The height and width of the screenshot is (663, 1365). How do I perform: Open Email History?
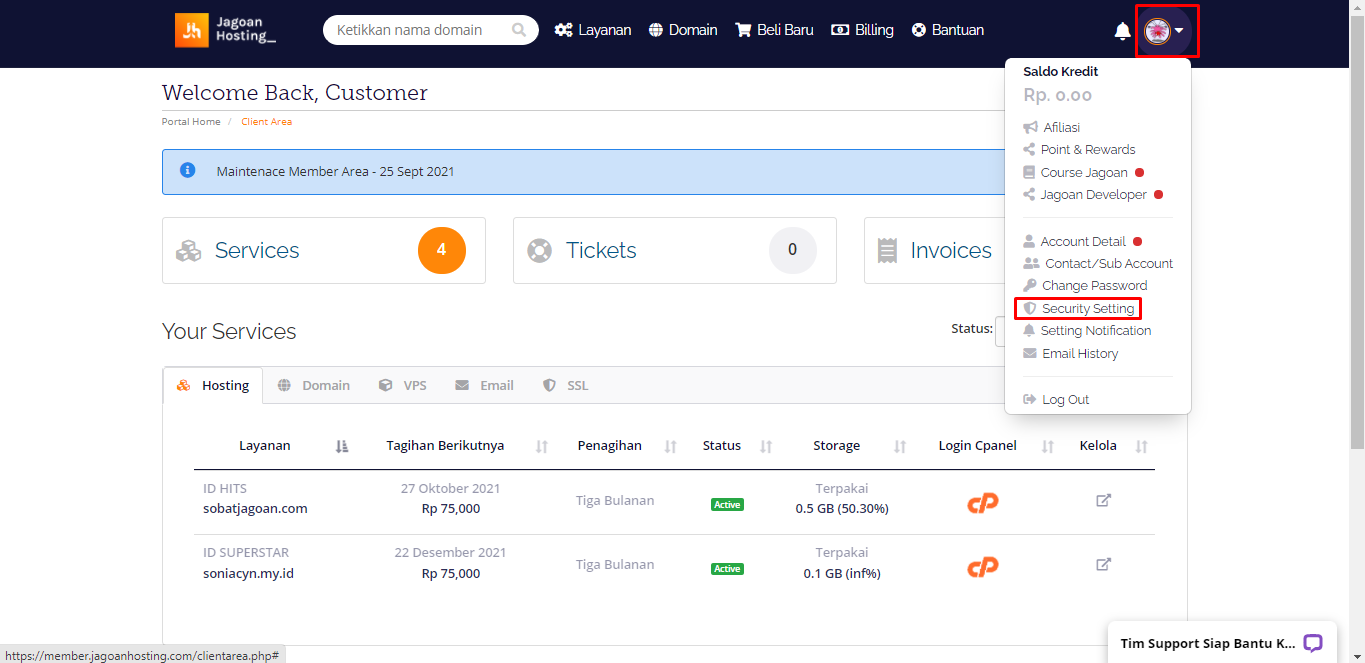point(1071,353)
